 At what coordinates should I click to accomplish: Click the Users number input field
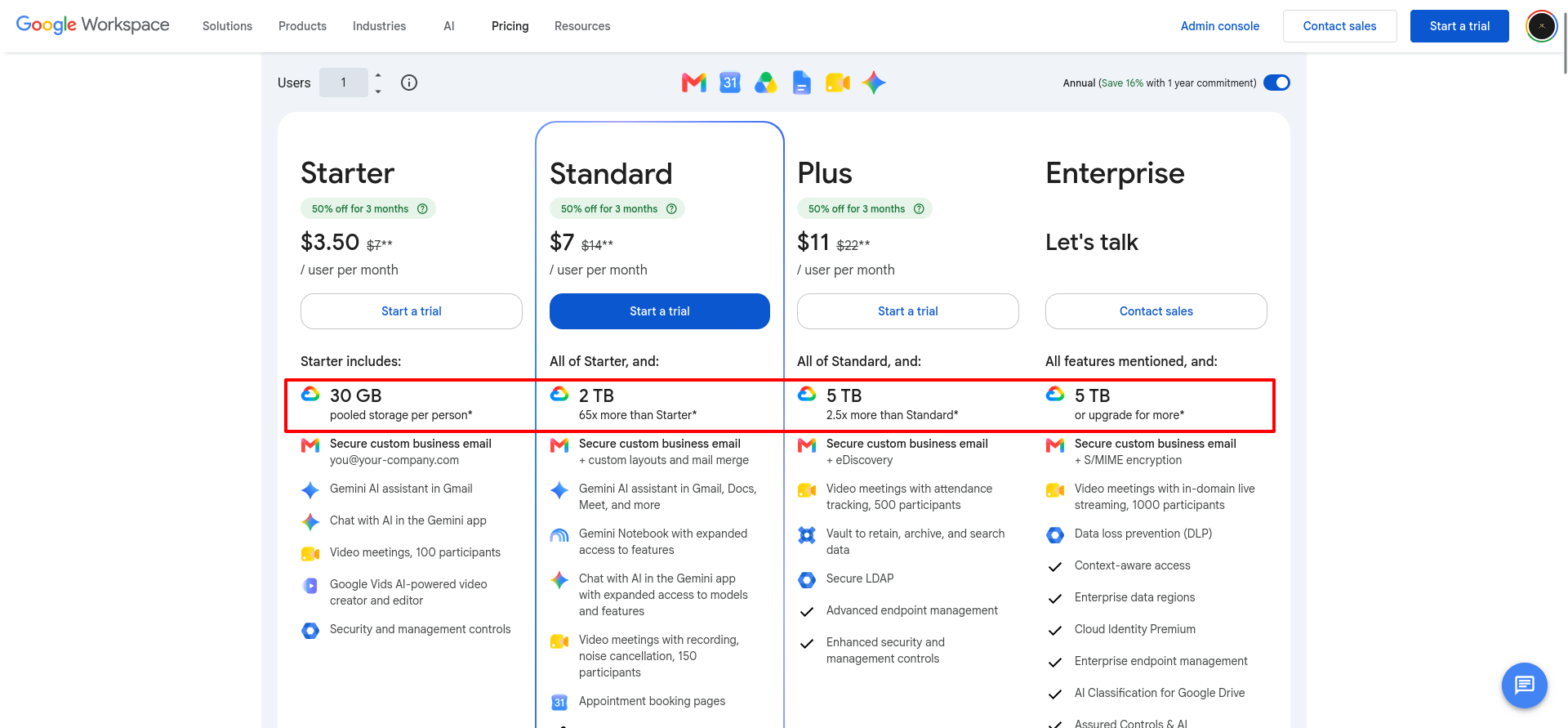(344, 83)
